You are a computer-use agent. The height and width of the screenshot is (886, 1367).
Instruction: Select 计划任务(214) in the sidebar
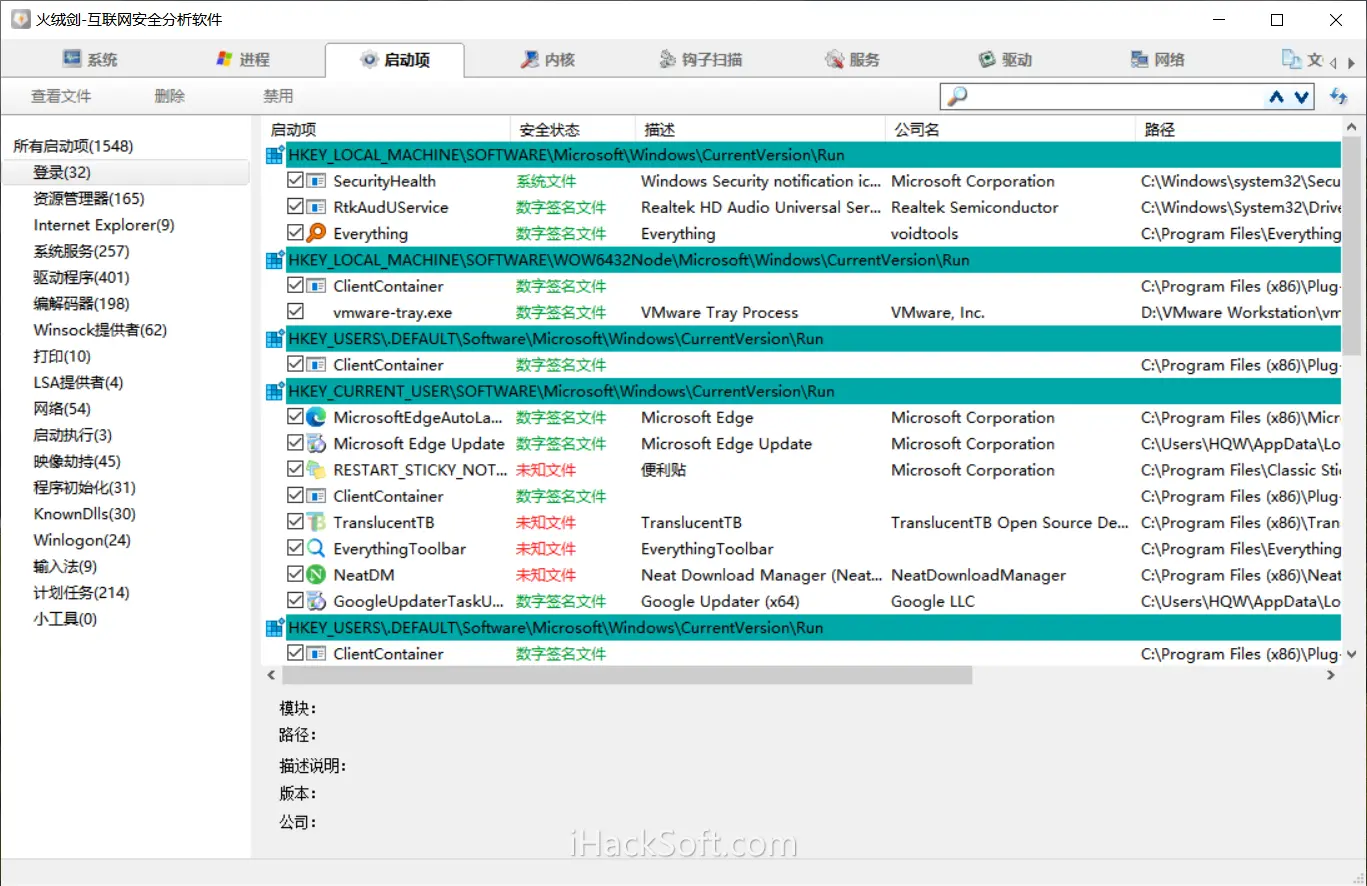(81, 593)
